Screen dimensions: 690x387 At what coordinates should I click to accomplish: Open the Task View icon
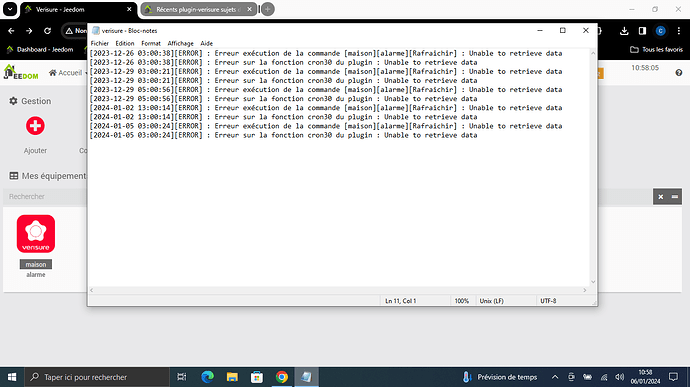[181, 377]
